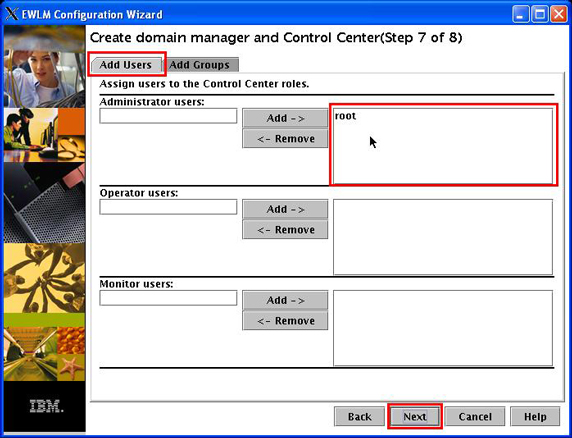Viewport: 572px width, 438px height.
Task: Click Add -> for Monitor users
Action: 285,300
